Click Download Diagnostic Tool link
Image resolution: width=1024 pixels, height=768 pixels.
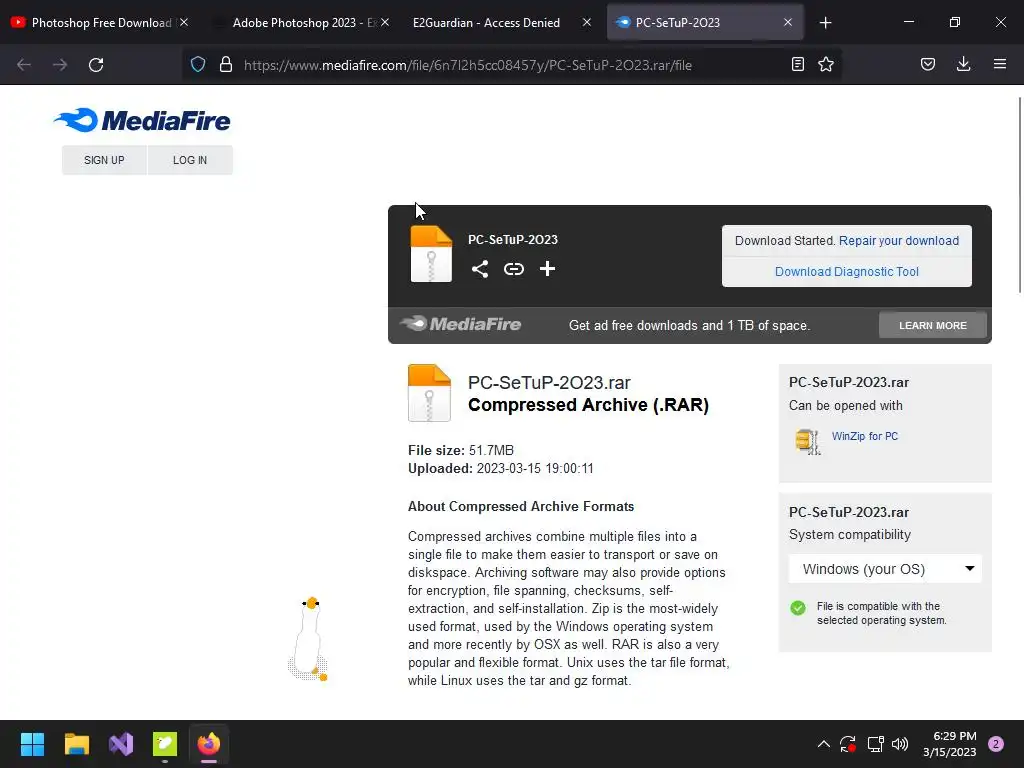point(846,272)
